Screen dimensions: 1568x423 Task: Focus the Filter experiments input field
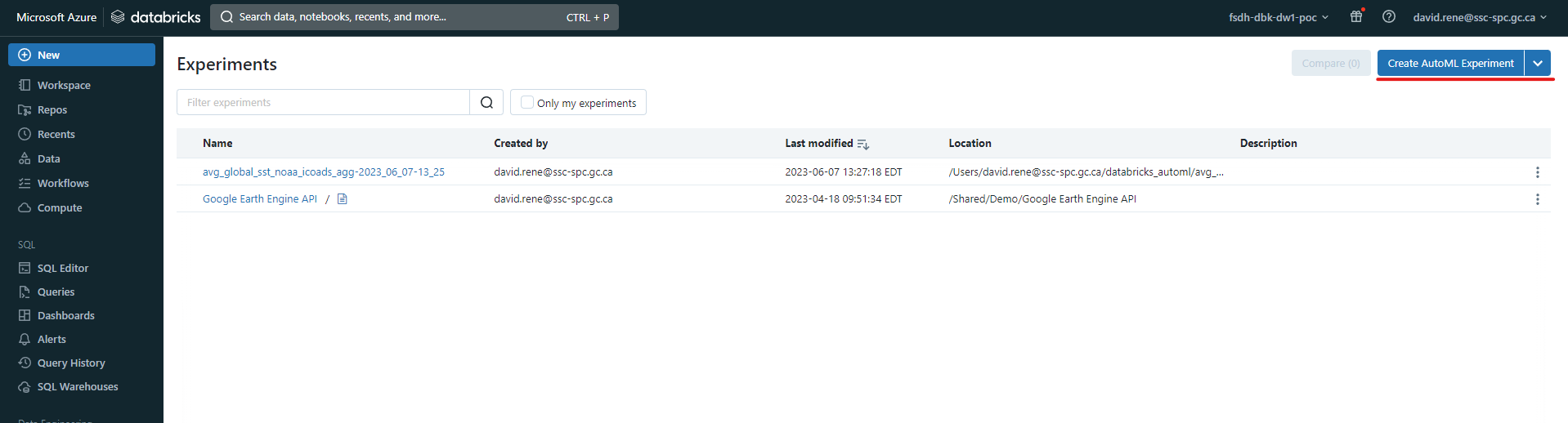tap(323, 102)
